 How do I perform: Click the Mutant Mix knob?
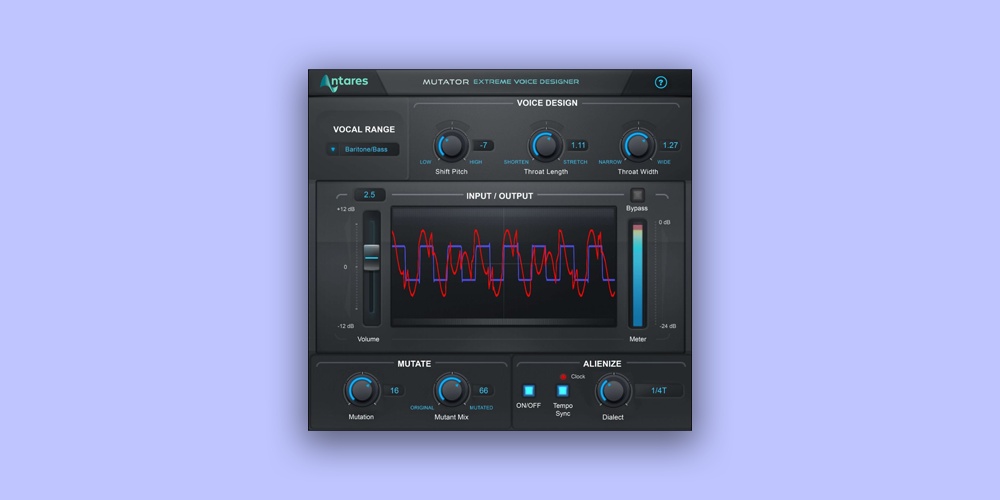tap(451, 391)
